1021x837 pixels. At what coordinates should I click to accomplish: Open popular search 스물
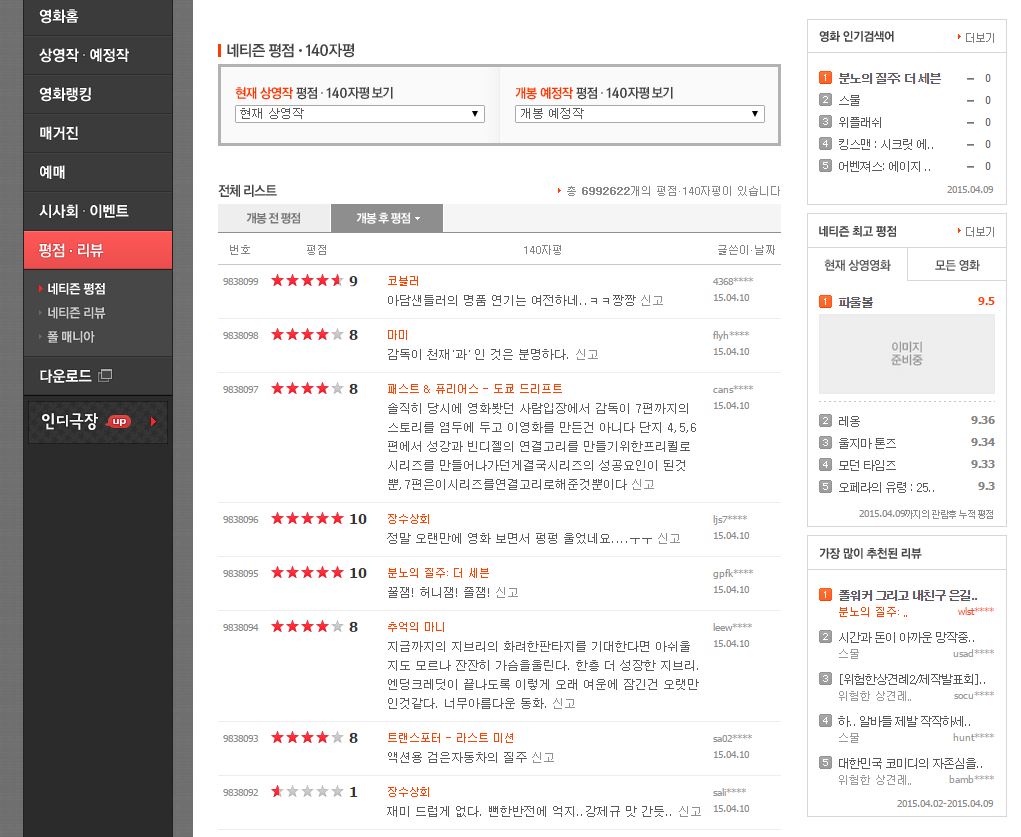[849, 100]
